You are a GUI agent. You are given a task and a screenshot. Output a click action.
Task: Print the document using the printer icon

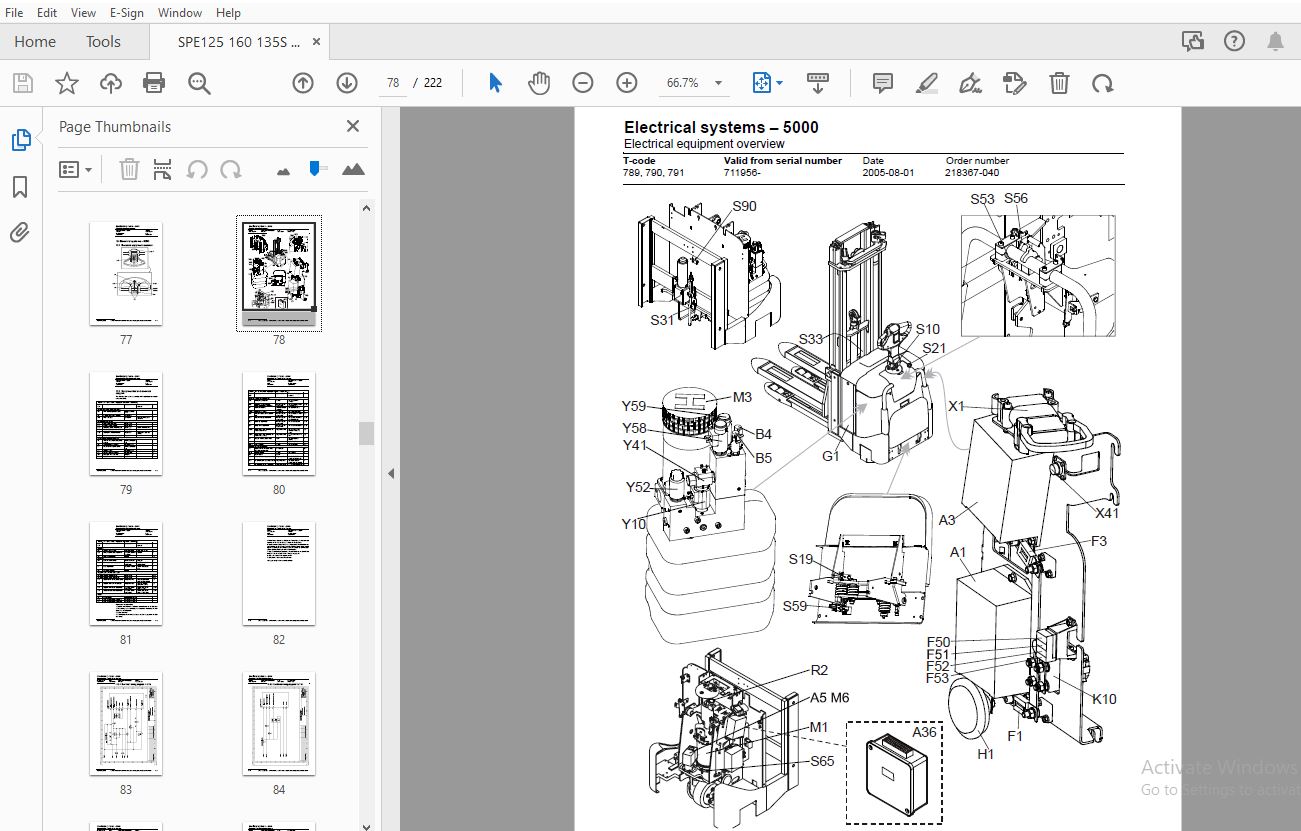[x=154, y=83]
